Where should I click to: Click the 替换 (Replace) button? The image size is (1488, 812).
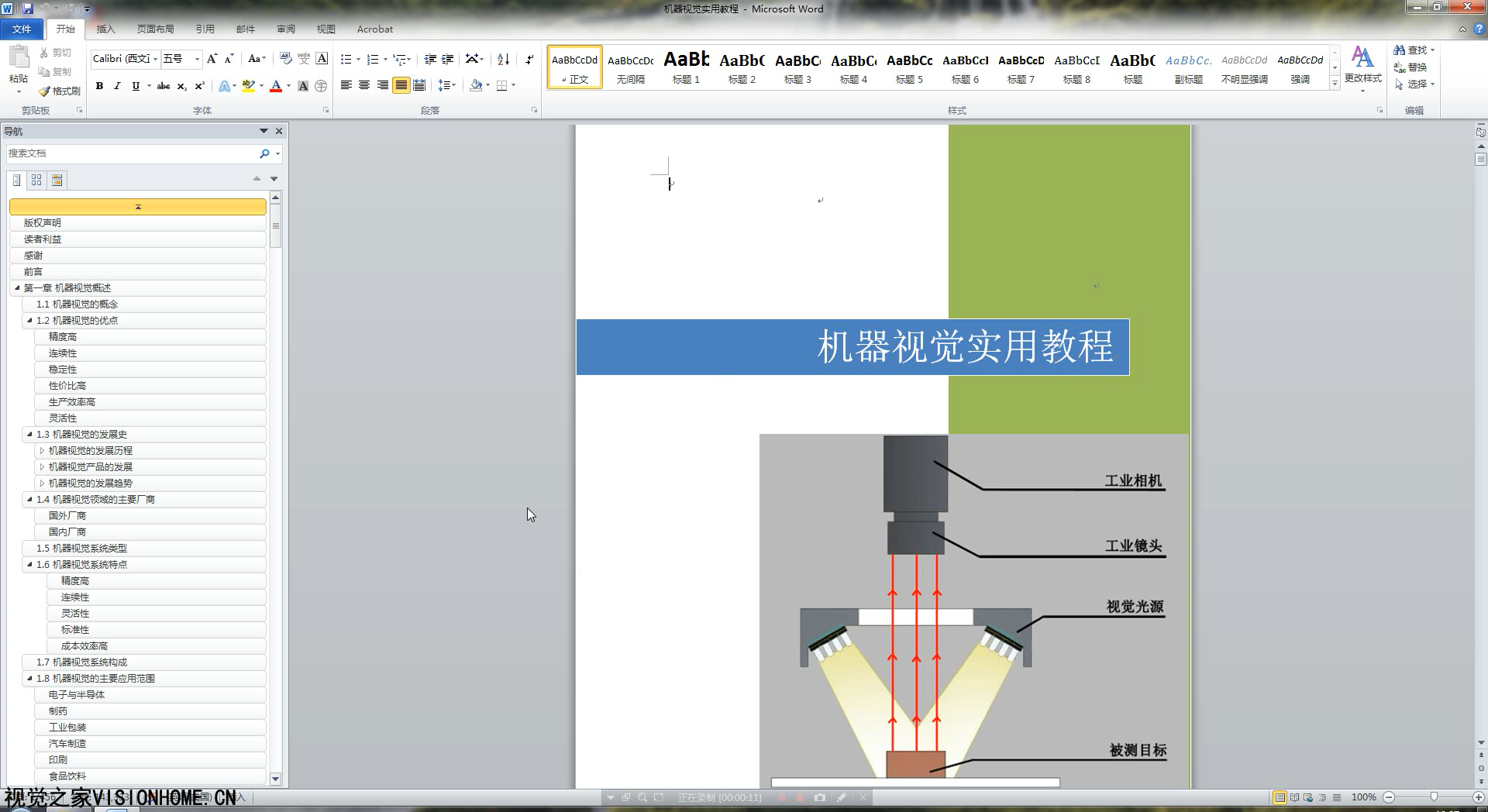[1411, 67]
